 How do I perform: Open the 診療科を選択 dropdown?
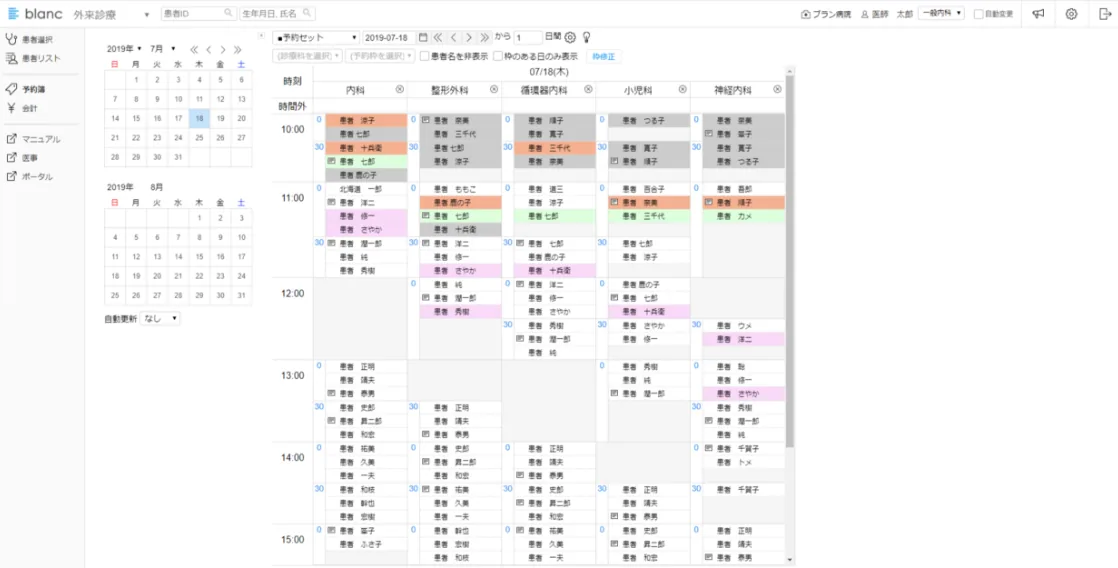pos(307,56)
